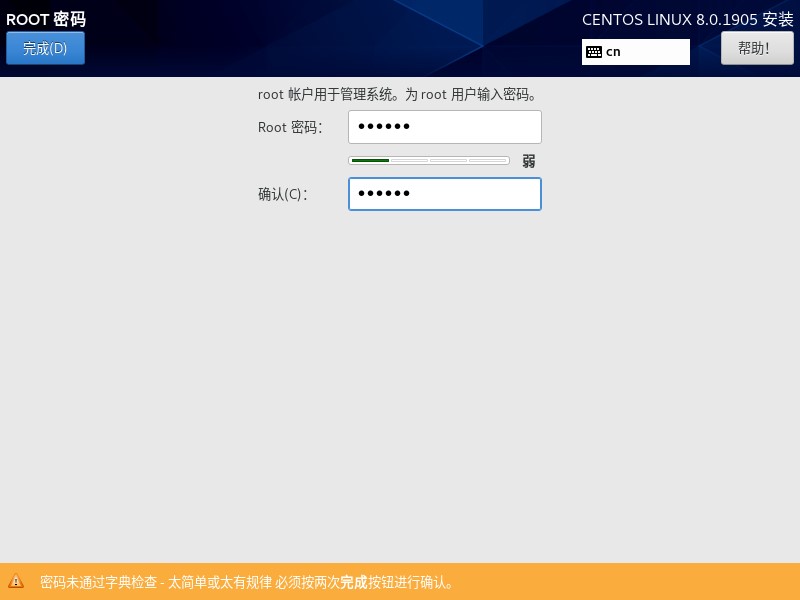Open help with the 帮助! button
The height and width of the screenshot is (600, 800).
pos(757,48)
